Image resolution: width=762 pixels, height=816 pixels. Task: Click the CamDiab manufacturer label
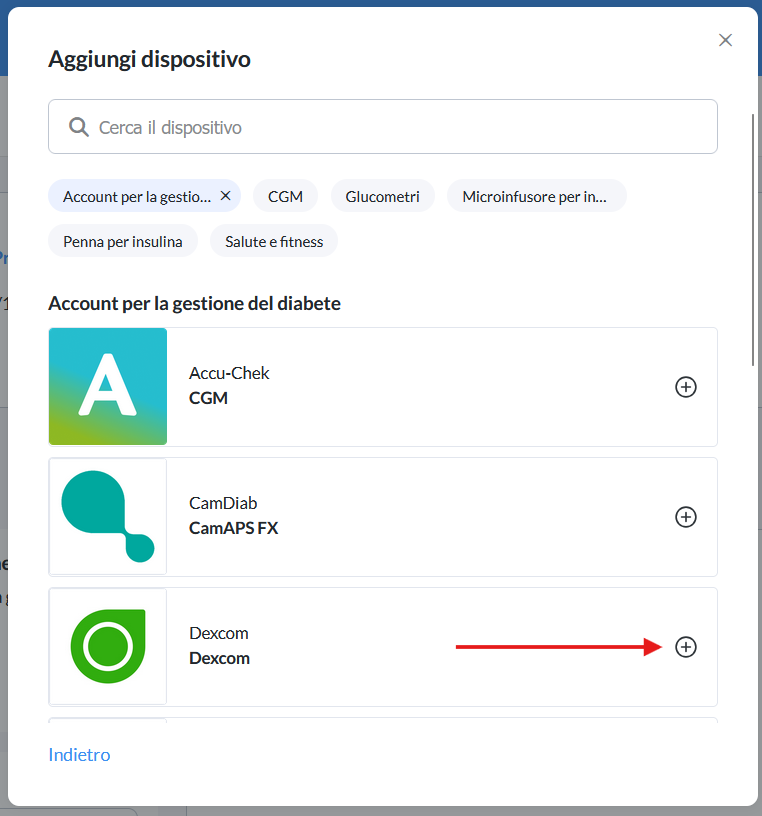coord(223,503)
